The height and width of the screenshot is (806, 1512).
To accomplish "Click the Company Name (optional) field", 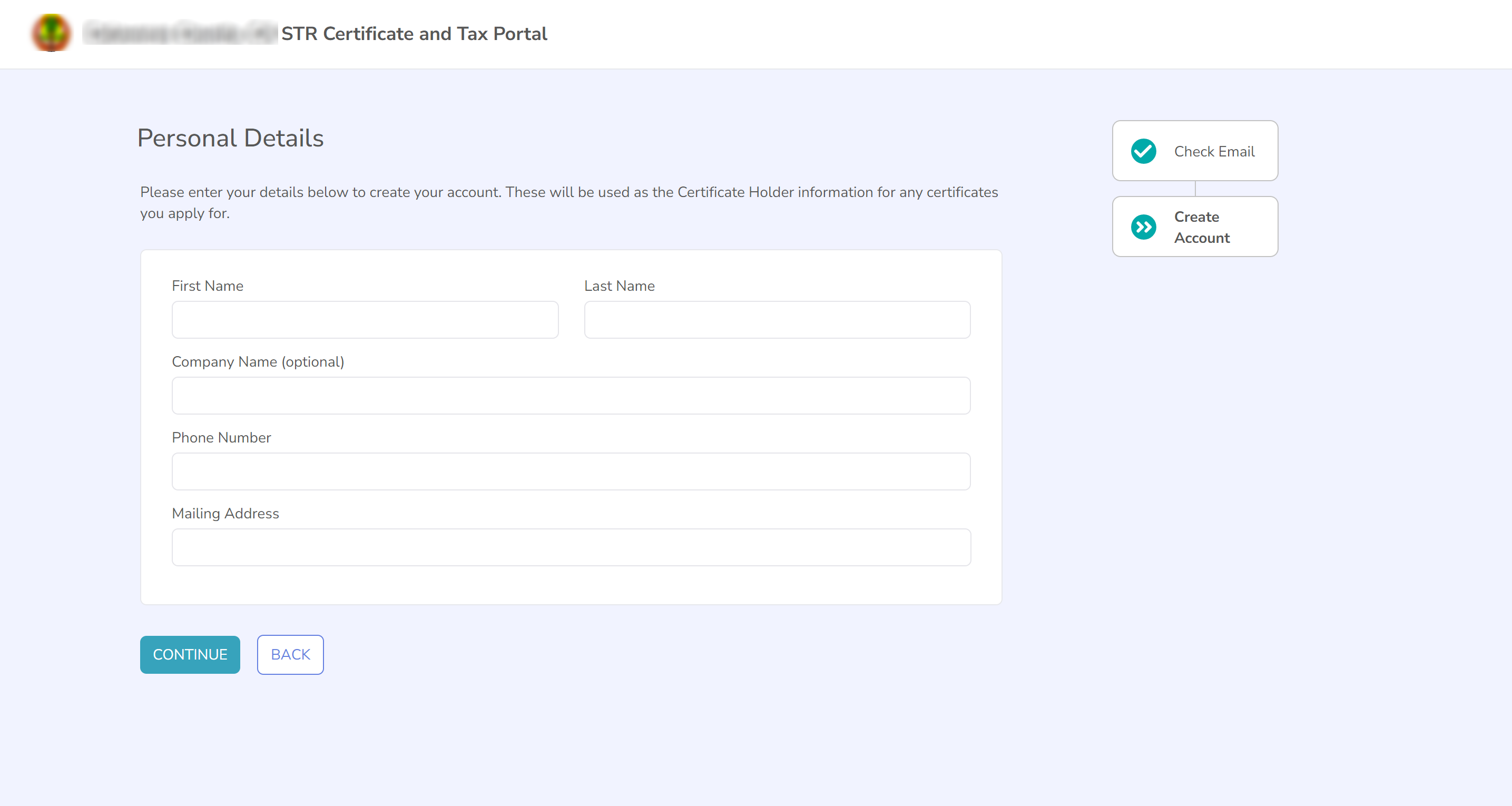I will tap(571, 396).
